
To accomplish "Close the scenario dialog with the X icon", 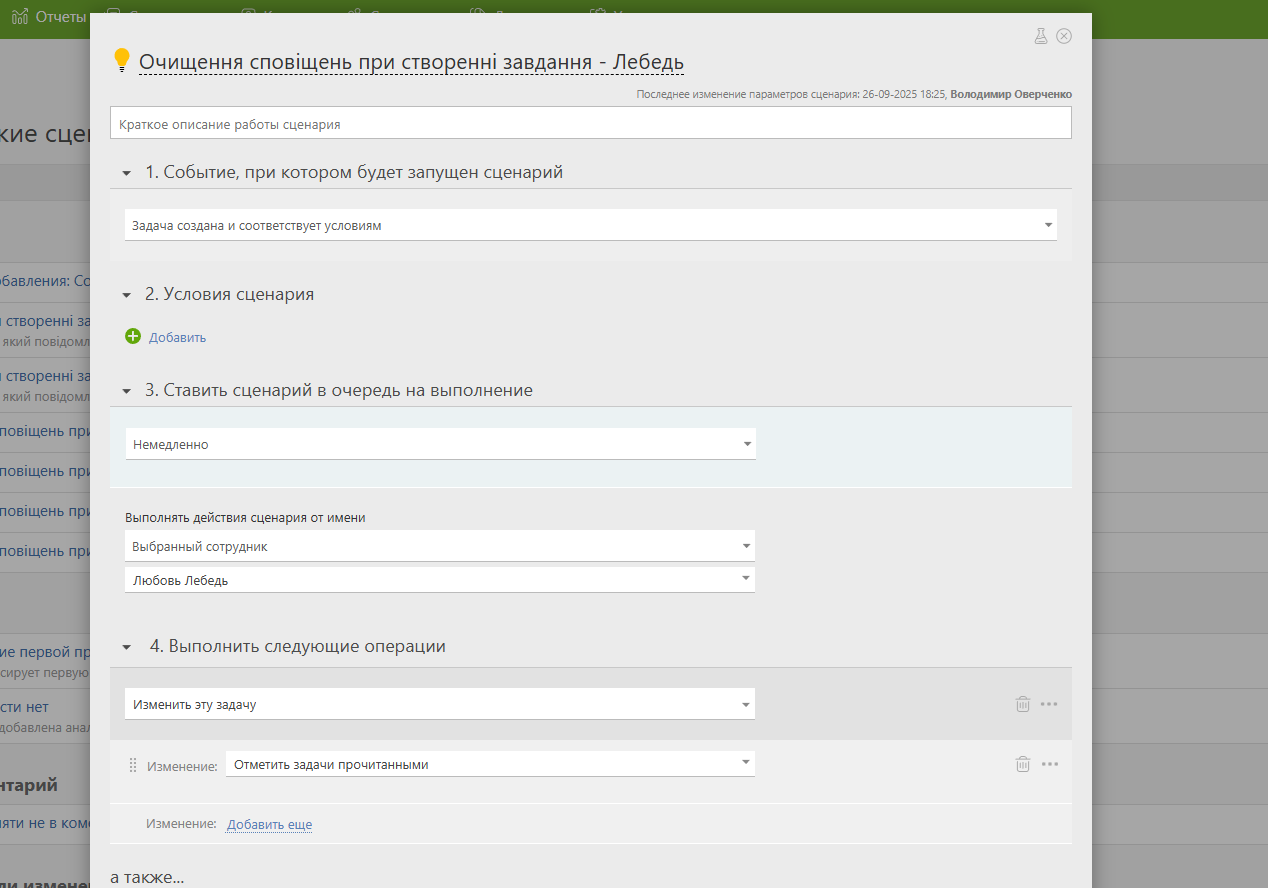I will click(1064, 36).
